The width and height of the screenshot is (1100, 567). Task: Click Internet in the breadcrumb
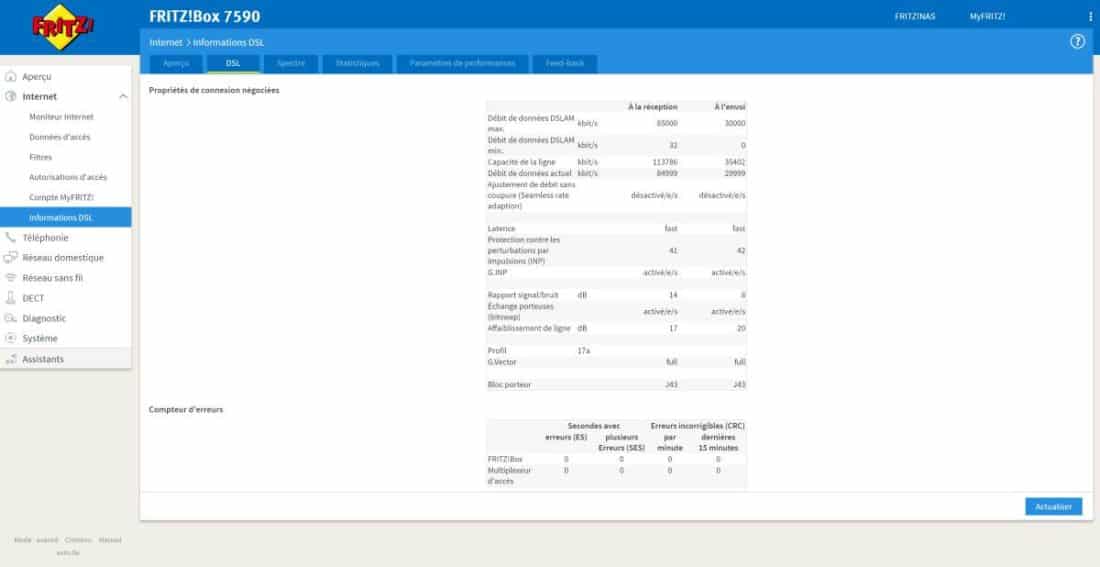(x=166, y=43)
